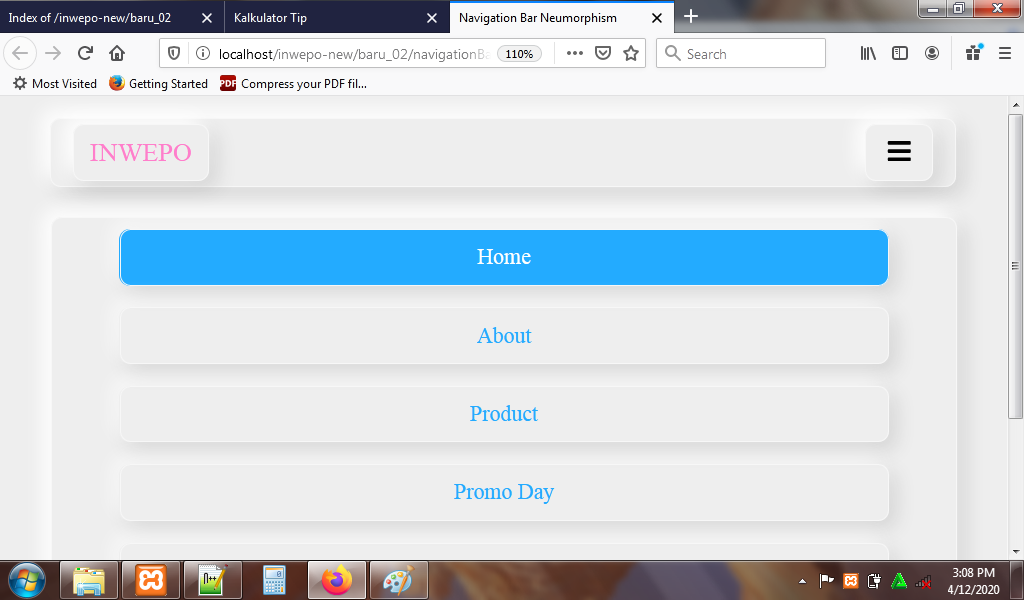Click the localhost URL address field
The height and width of the screenshot is (600, 1024).
pos(353,54)
